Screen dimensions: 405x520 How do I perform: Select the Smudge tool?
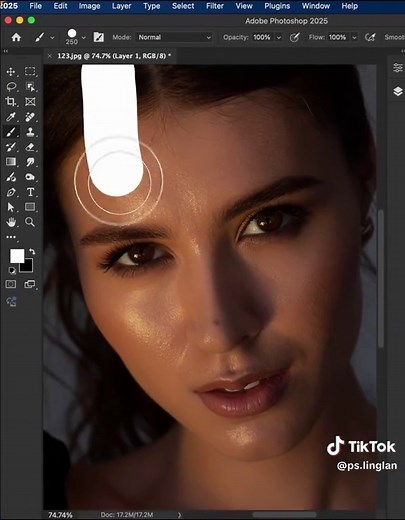pyautogui.click(x=30, y=162)
